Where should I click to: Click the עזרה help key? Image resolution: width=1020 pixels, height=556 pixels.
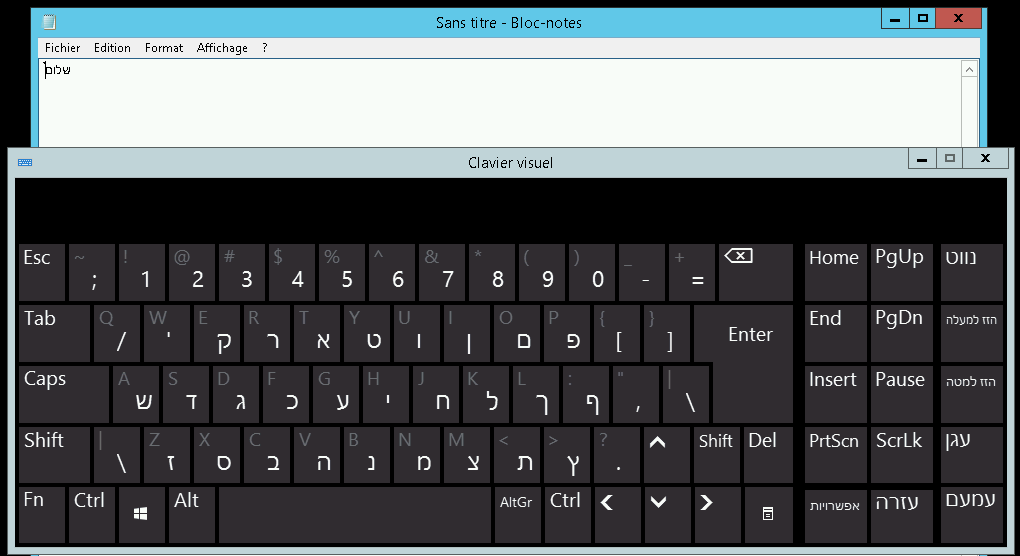tap(902, 514)
